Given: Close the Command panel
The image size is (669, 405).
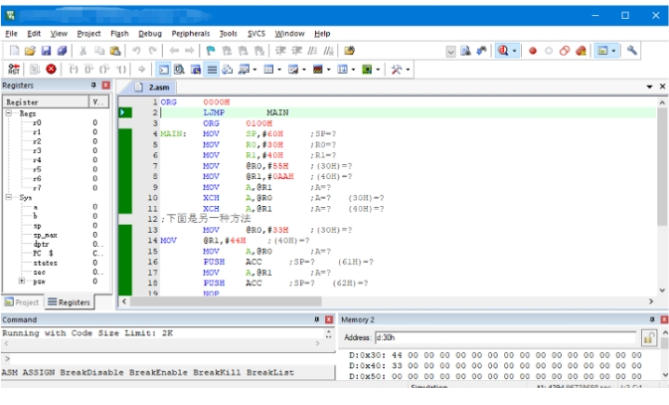Looking at the screenshot, I should coord(329,319).
